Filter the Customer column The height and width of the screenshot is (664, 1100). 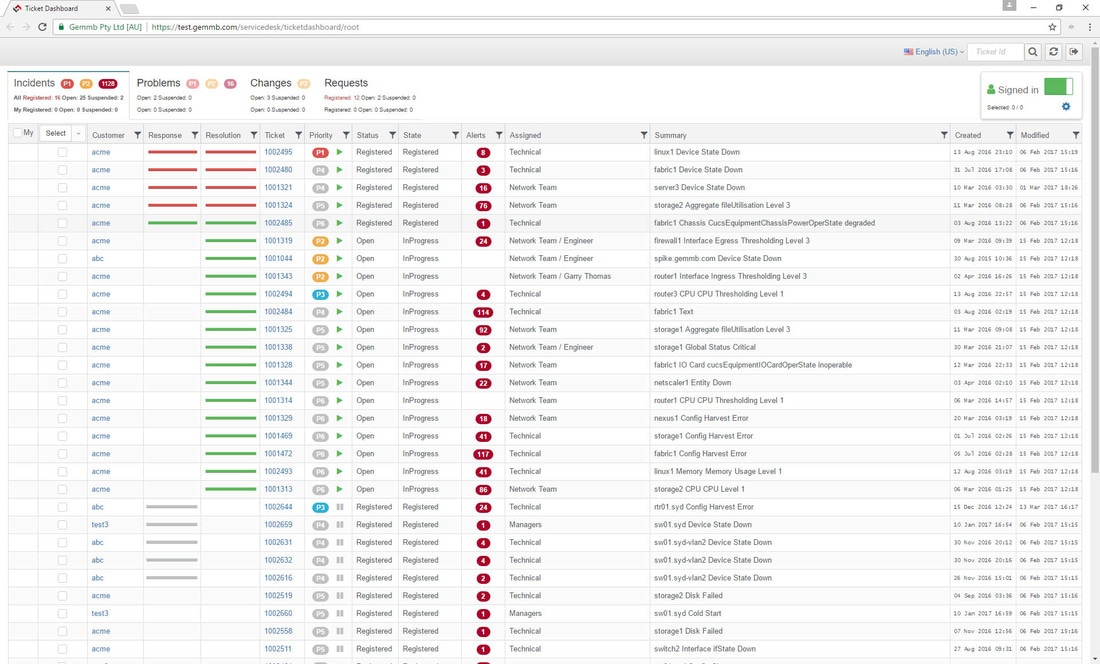point(138,135)
